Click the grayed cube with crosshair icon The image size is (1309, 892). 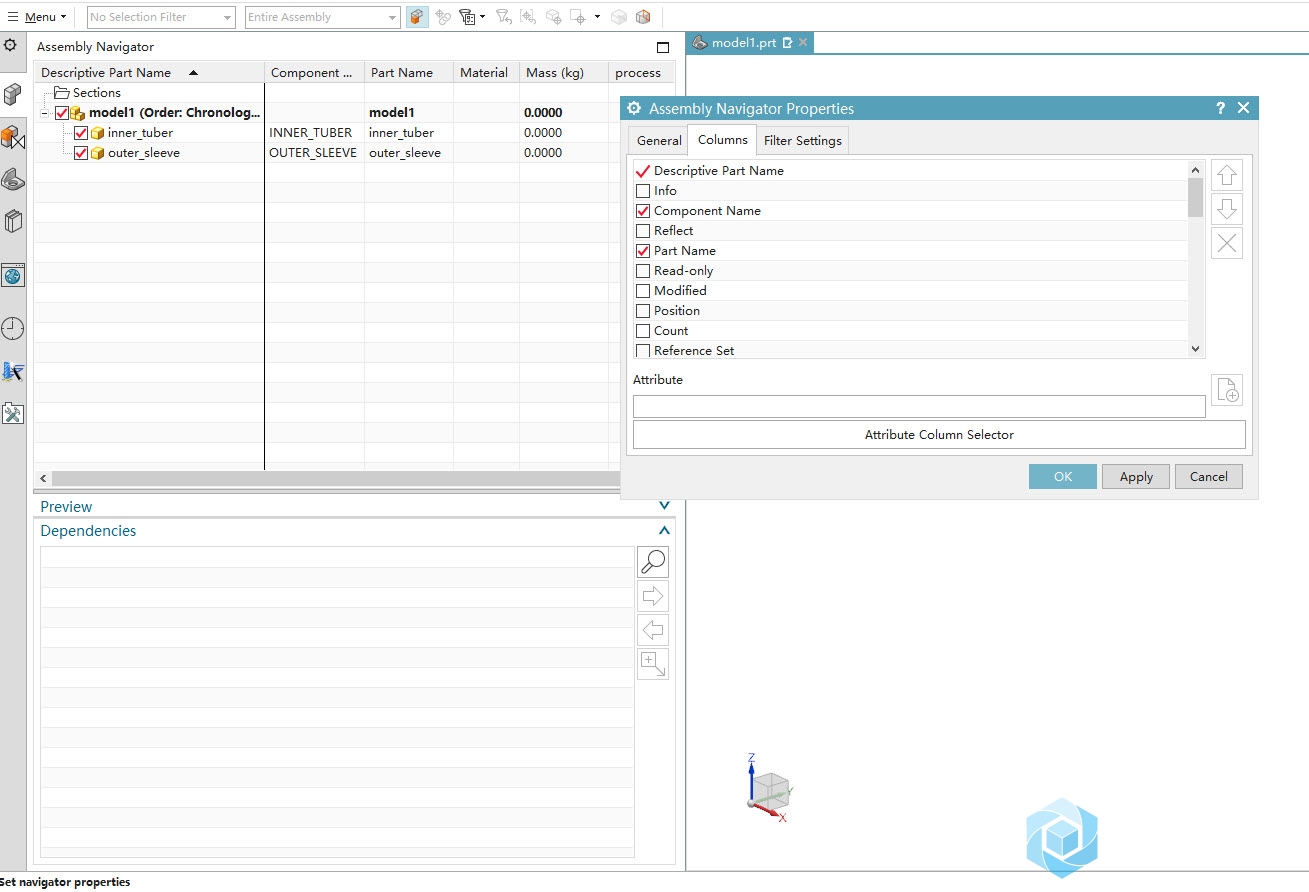[553, 17]
